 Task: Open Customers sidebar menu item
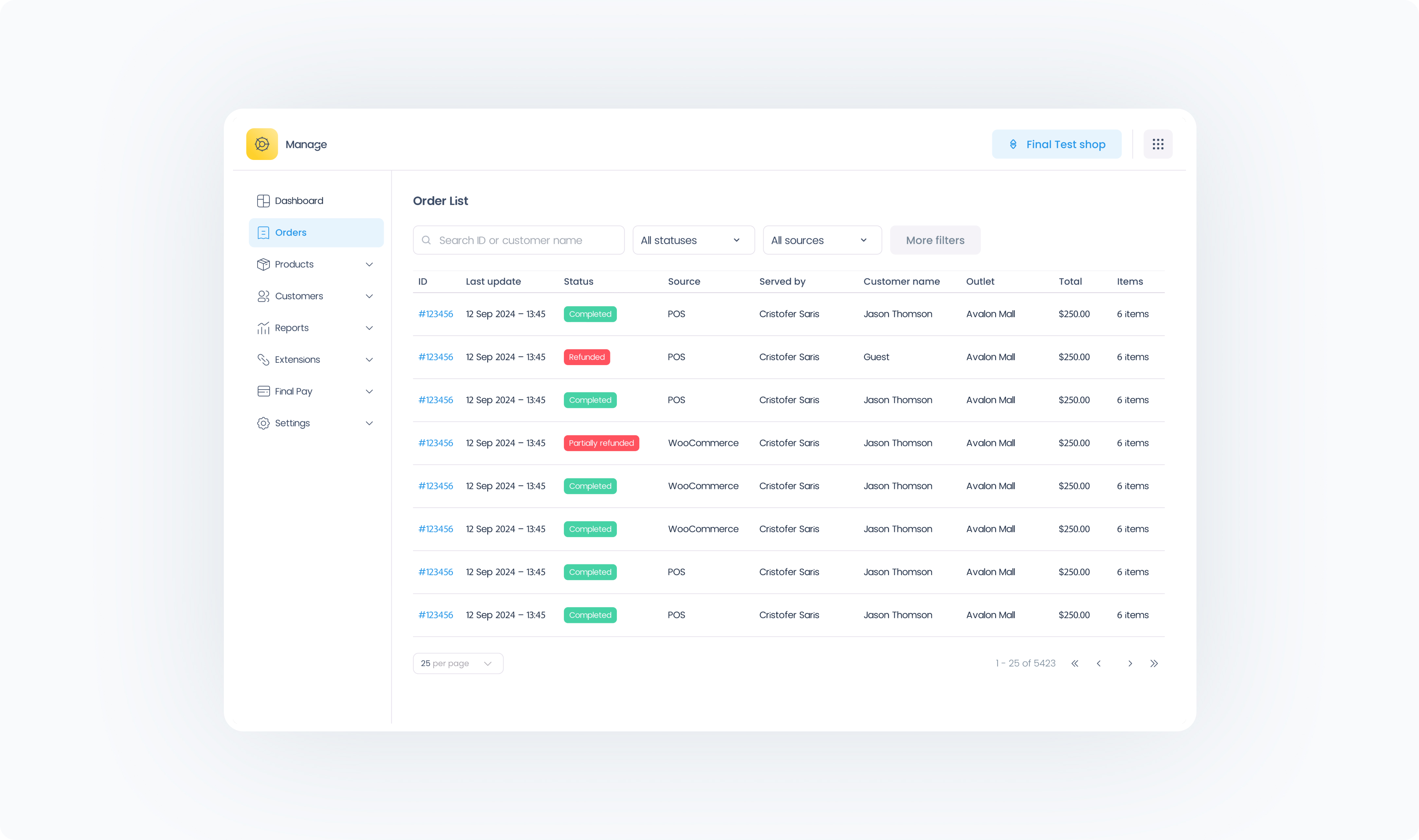pyautogui.click(x=299, y=296)
